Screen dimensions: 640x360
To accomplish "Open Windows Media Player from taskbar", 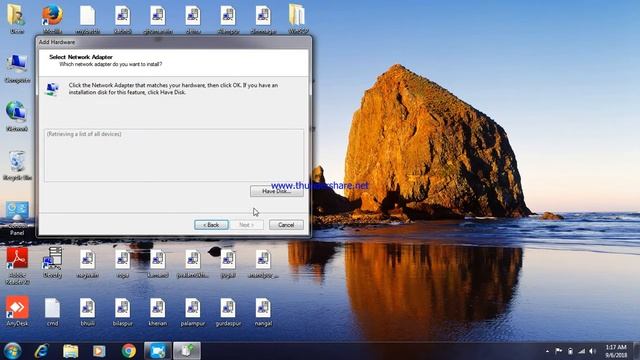I will 99,351.
